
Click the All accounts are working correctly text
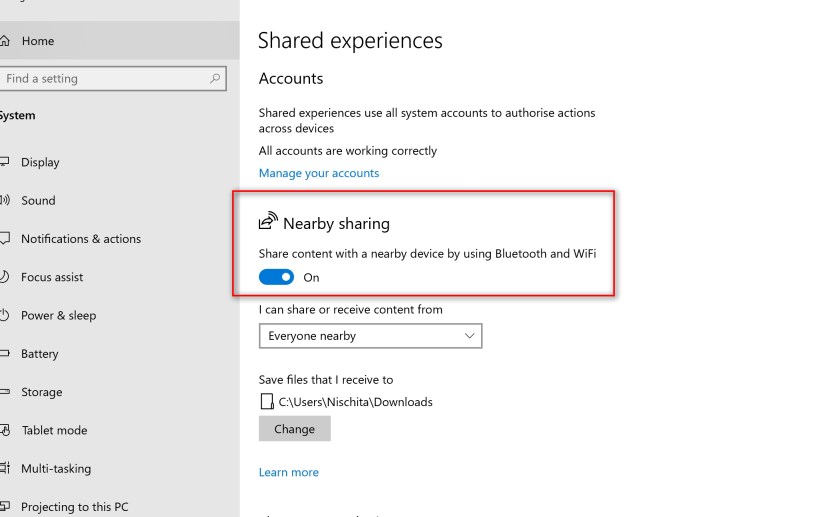point(348,151)
